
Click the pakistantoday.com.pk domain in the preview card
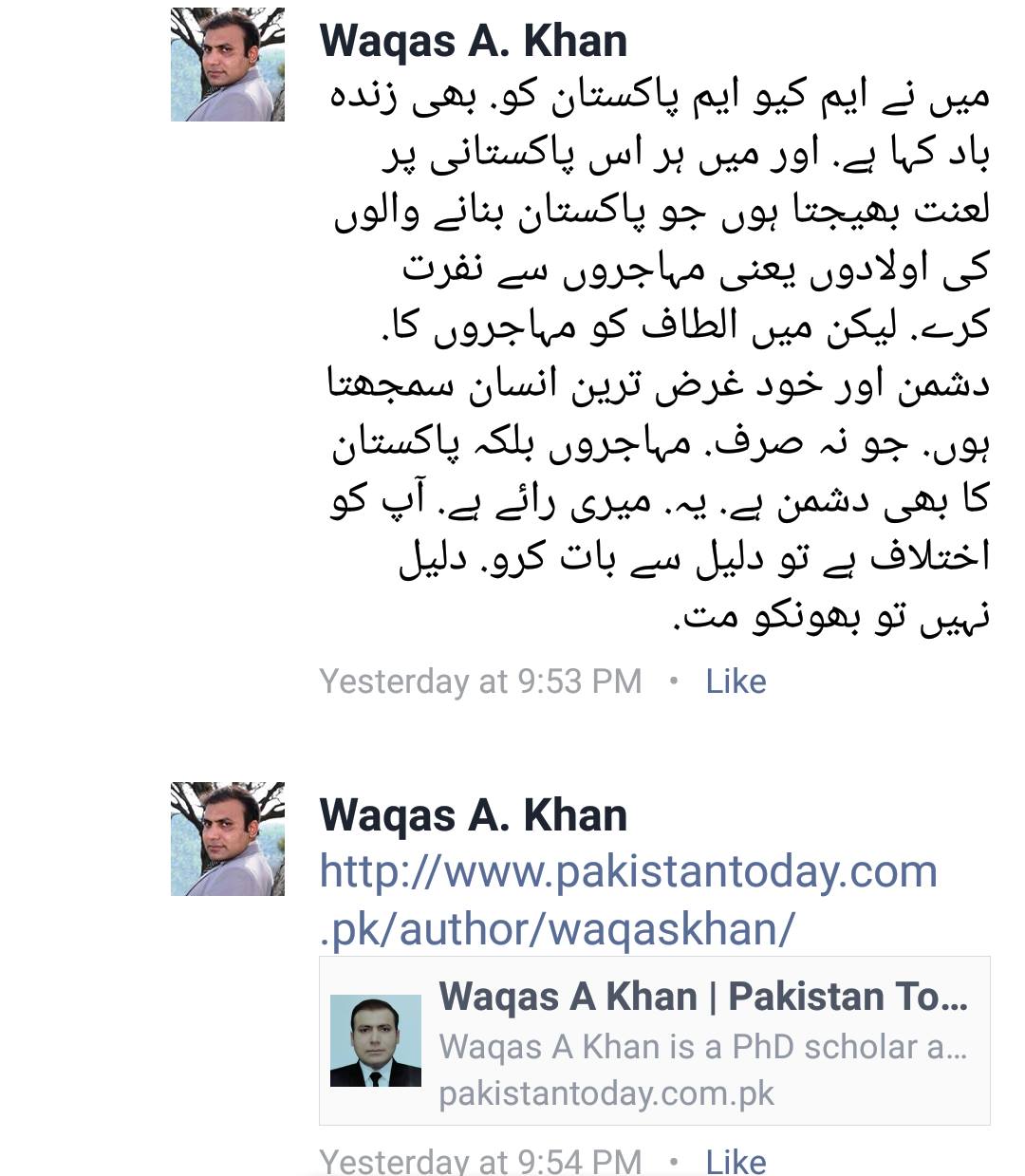coord(606,1093)
